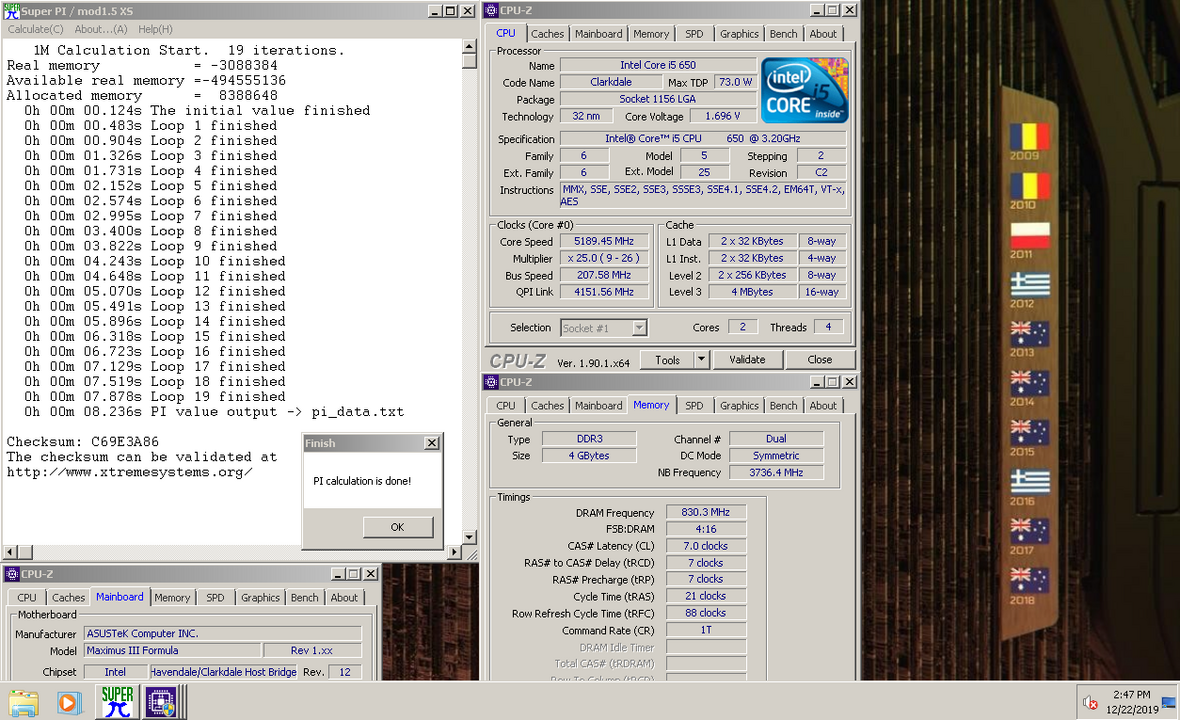
Task: Open the Calculate(C) menu in Super PI
Action: point(35,29)
